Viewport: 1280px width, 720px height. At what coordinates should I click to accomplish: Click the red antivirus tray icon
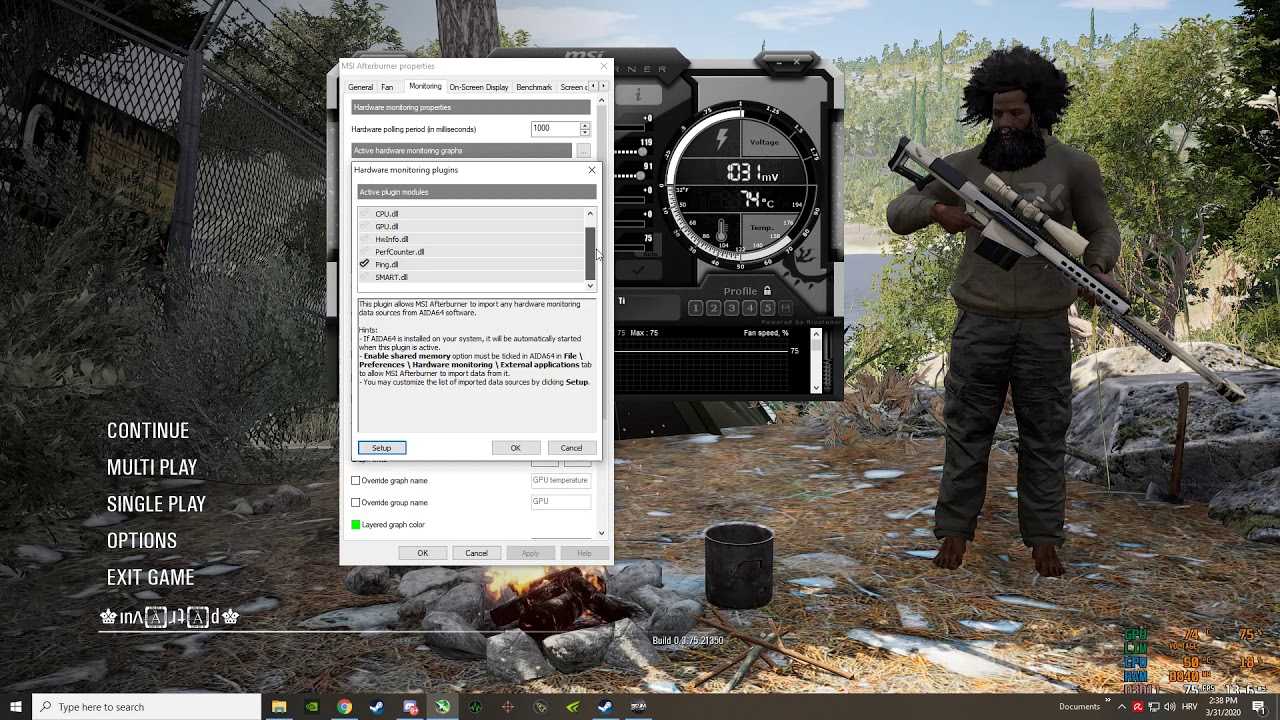tap(1138, 707)
